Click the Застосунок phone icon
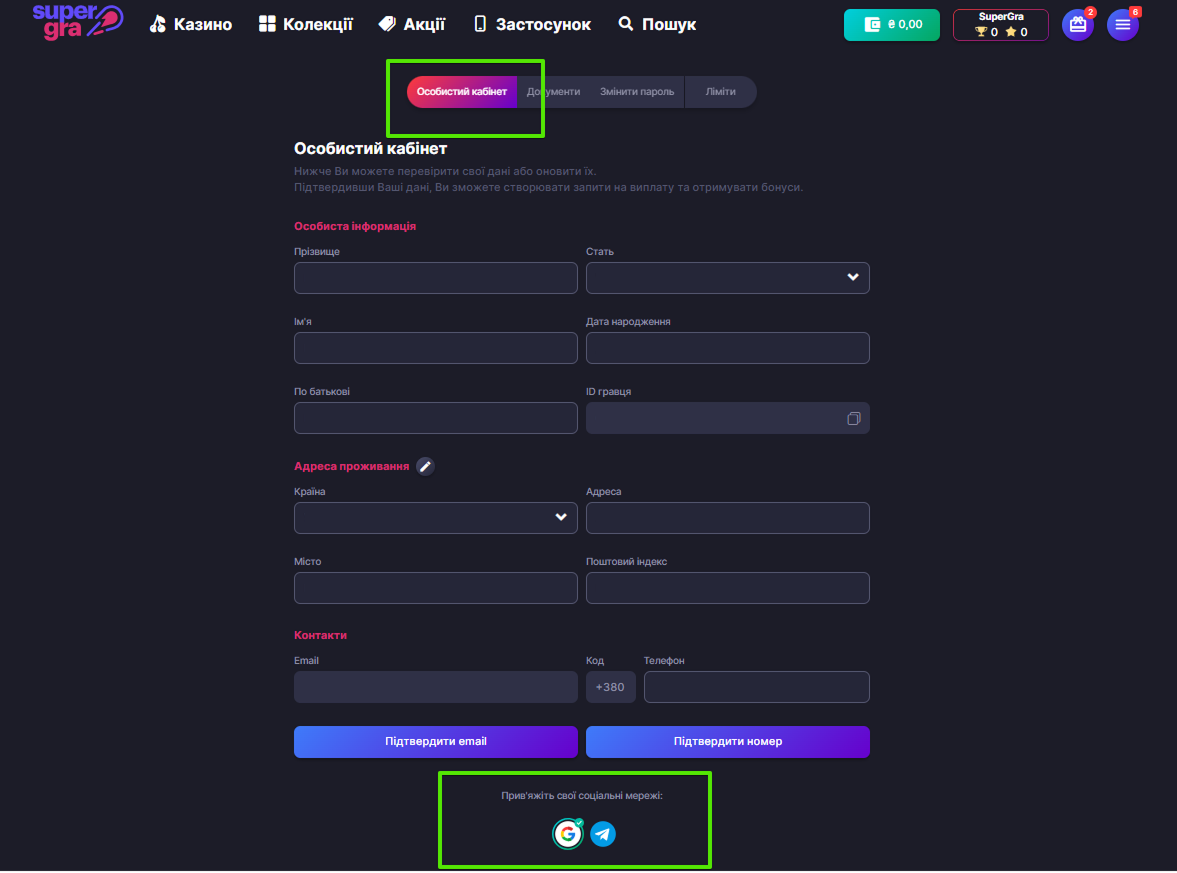The width and height of the screenshot is (1177, 873). pos(480,24)
